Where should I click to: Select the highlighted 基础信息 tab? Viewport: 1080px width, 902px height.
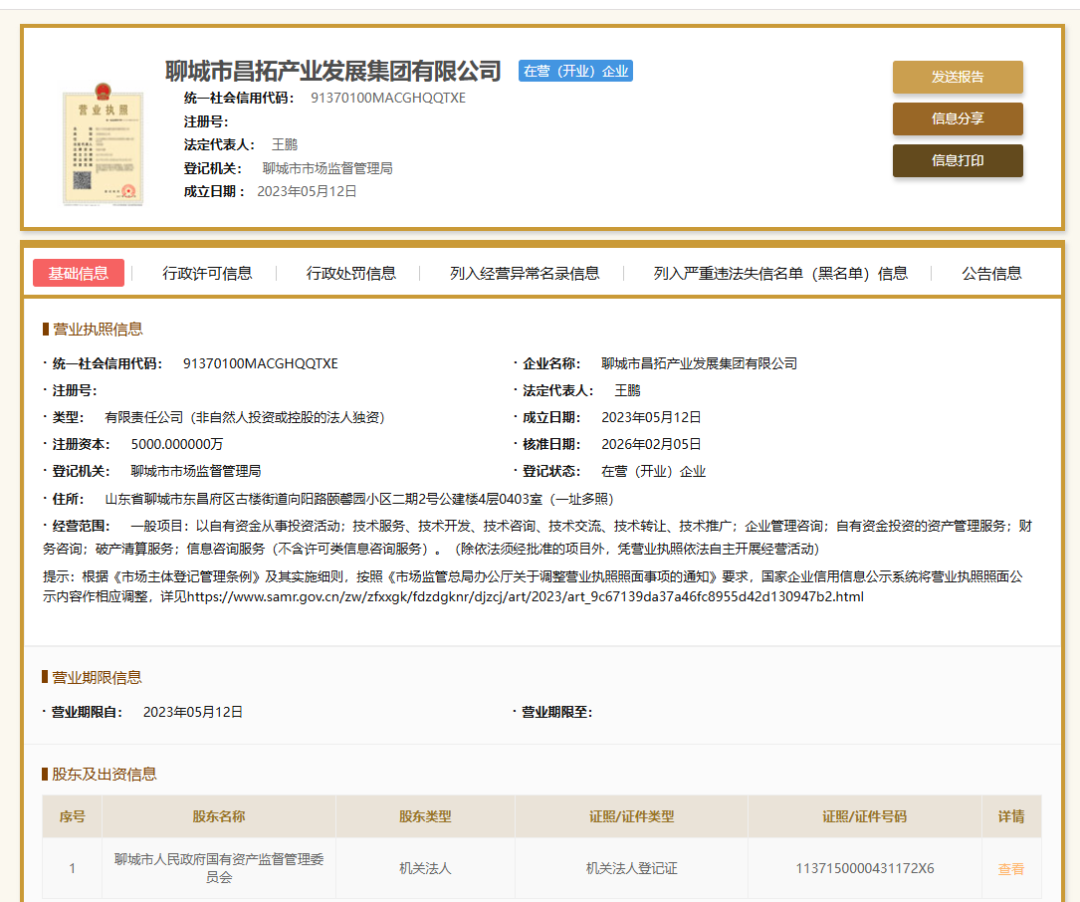click(78, 272)
